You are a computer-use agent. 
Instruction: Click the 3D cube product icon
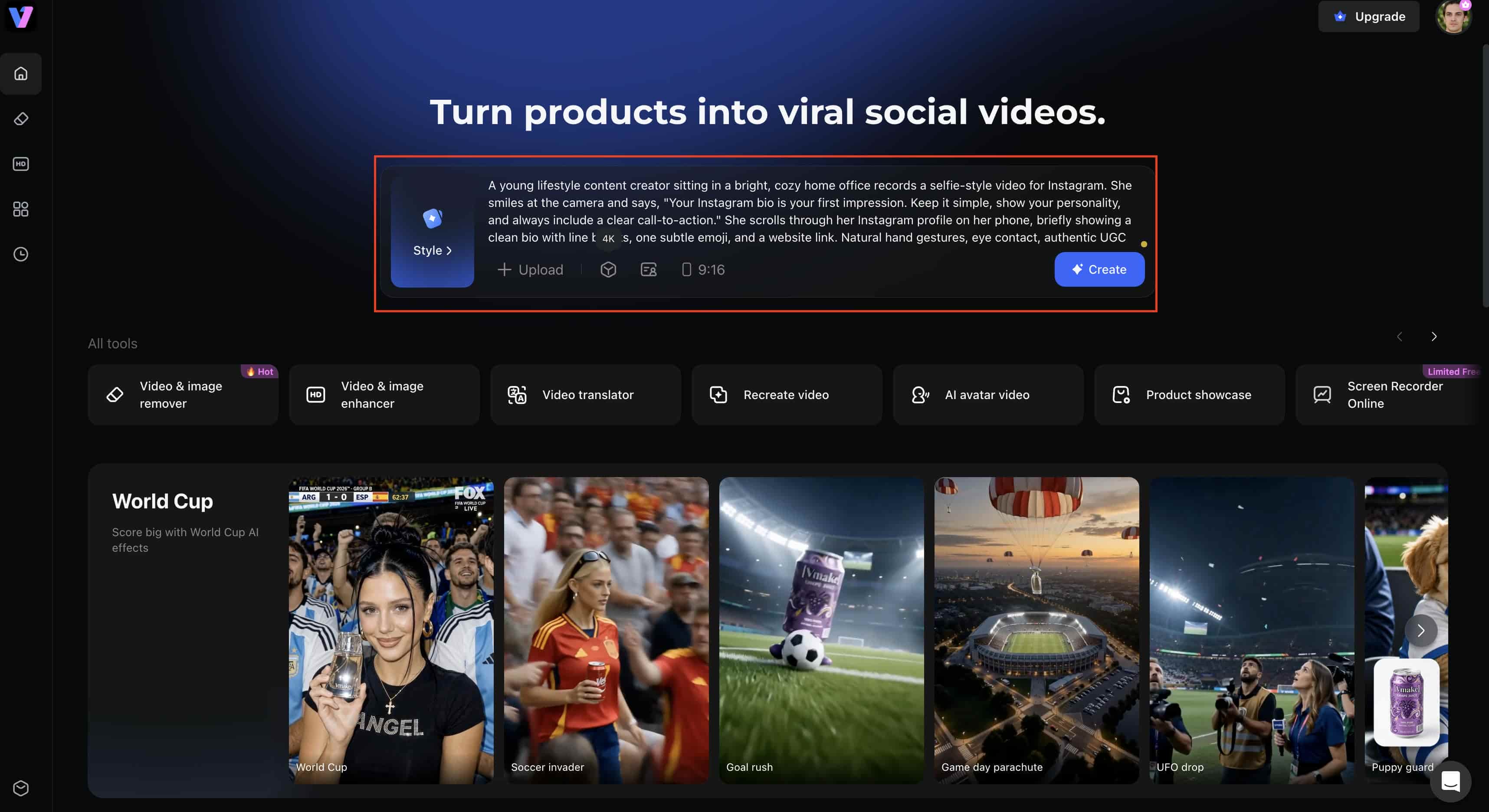[x=608, y=269]
